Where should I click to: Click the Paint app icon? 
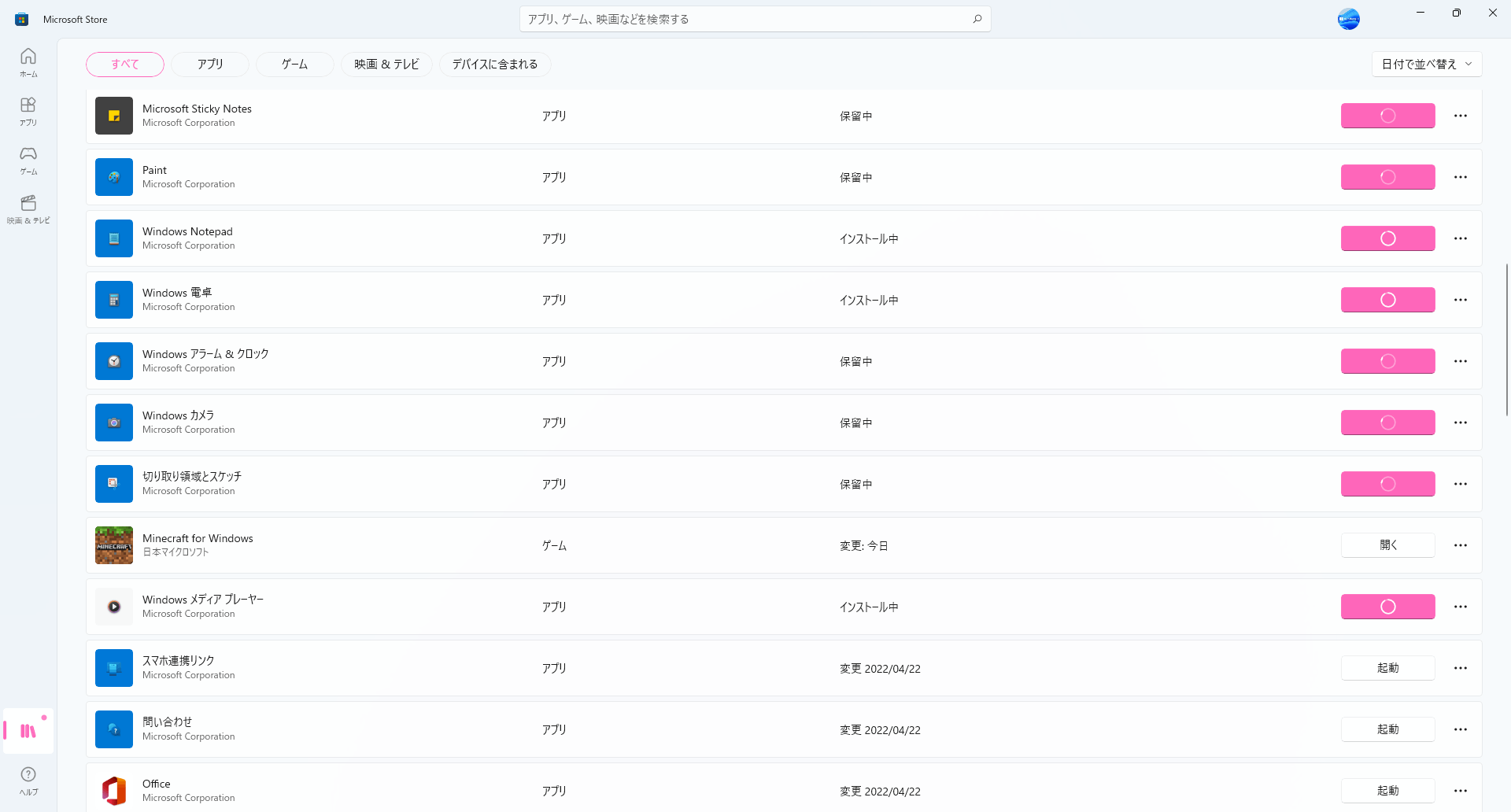114,177
